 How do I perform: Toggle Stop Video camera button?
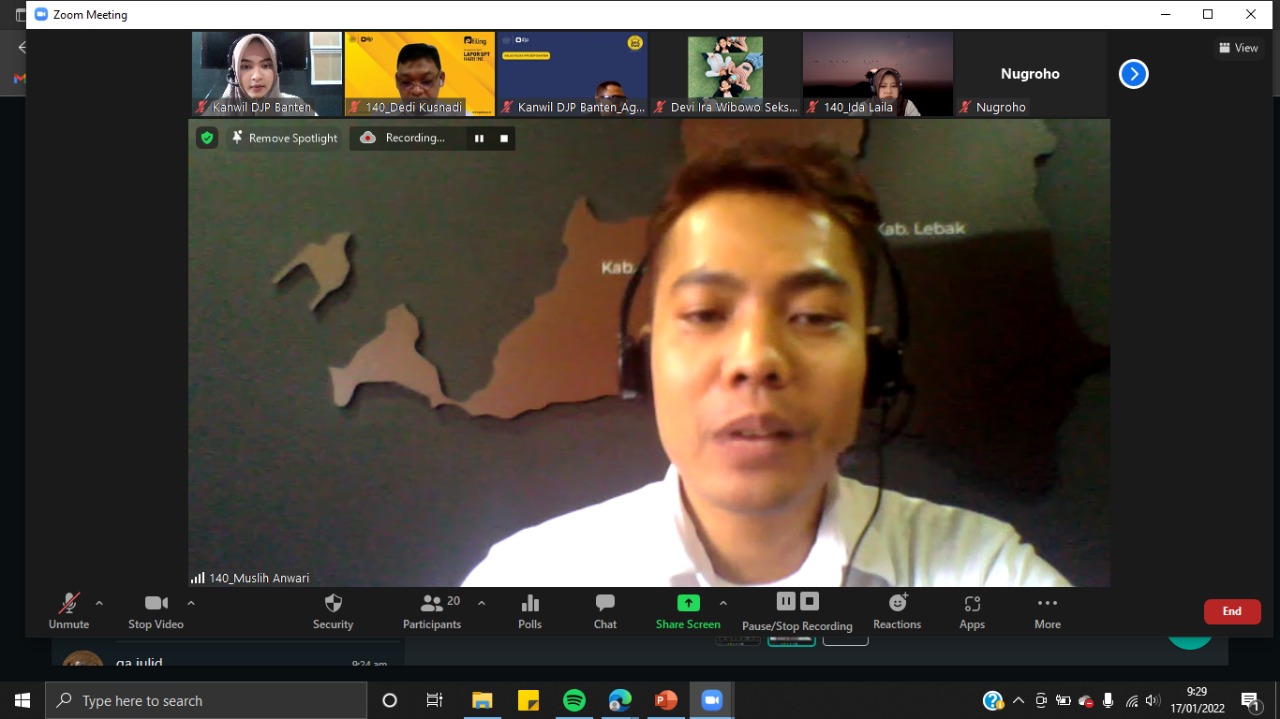156,604
